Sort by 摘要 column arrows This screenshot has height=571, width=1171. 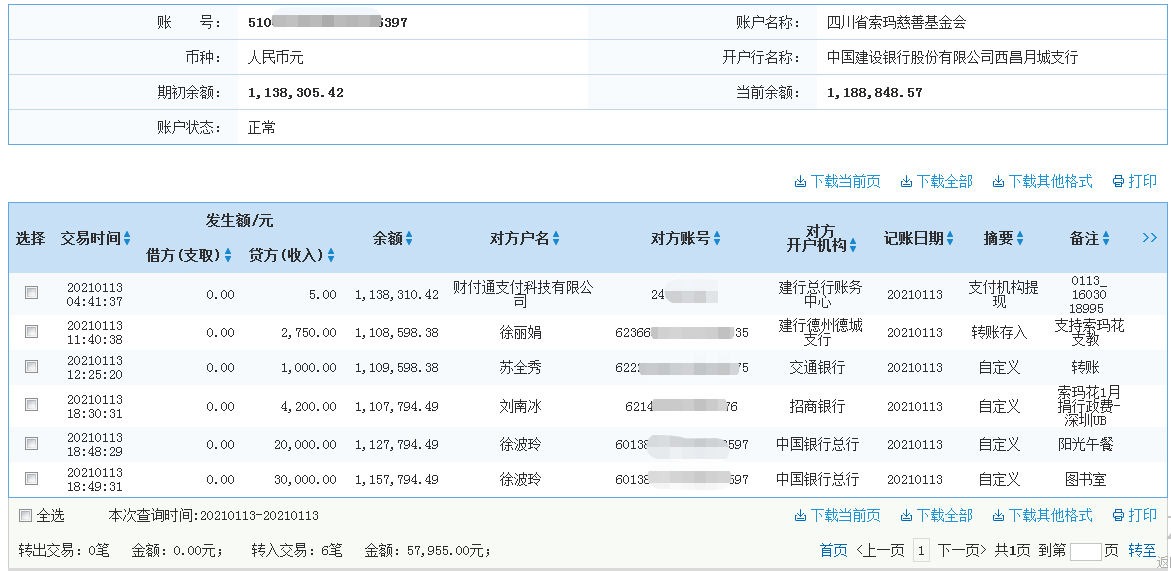[x=1019, y=238]
